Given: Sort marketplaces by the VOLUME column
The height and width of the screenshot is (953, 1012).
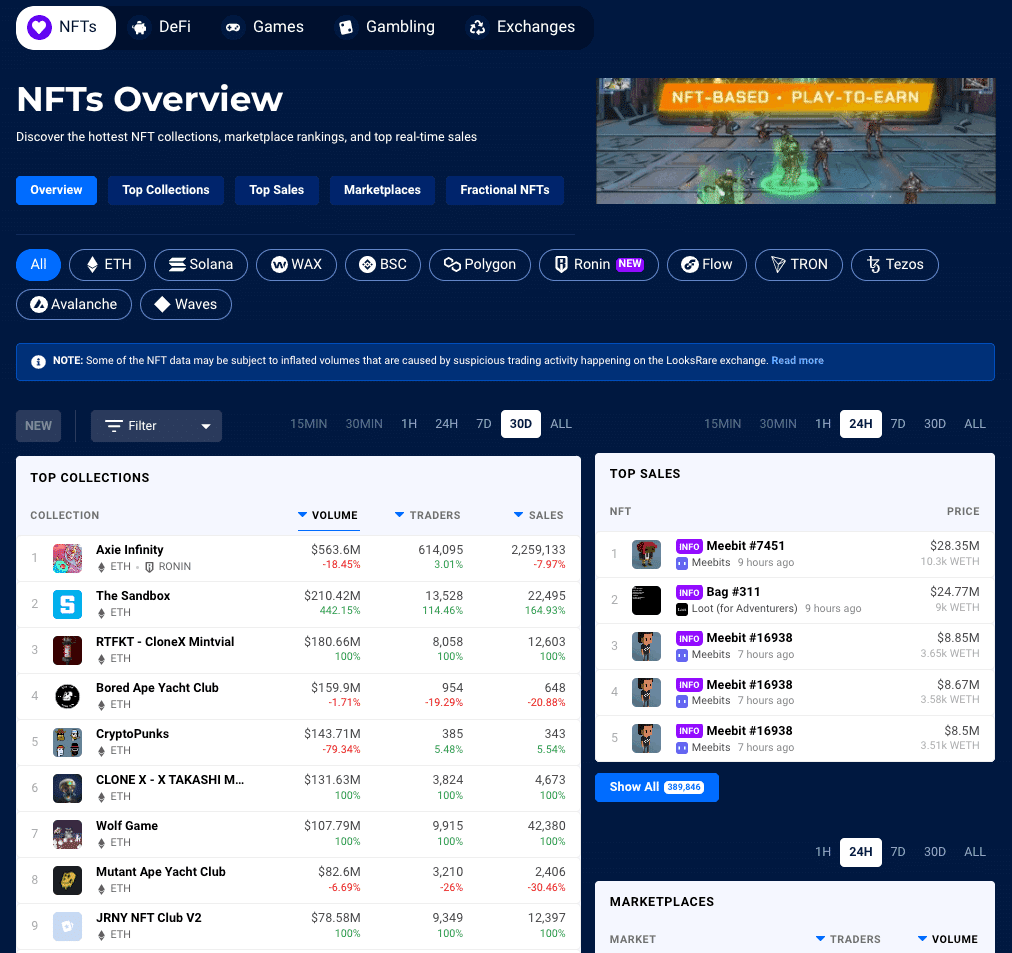Looking at the screenshot, I should (x=948, y=939).
